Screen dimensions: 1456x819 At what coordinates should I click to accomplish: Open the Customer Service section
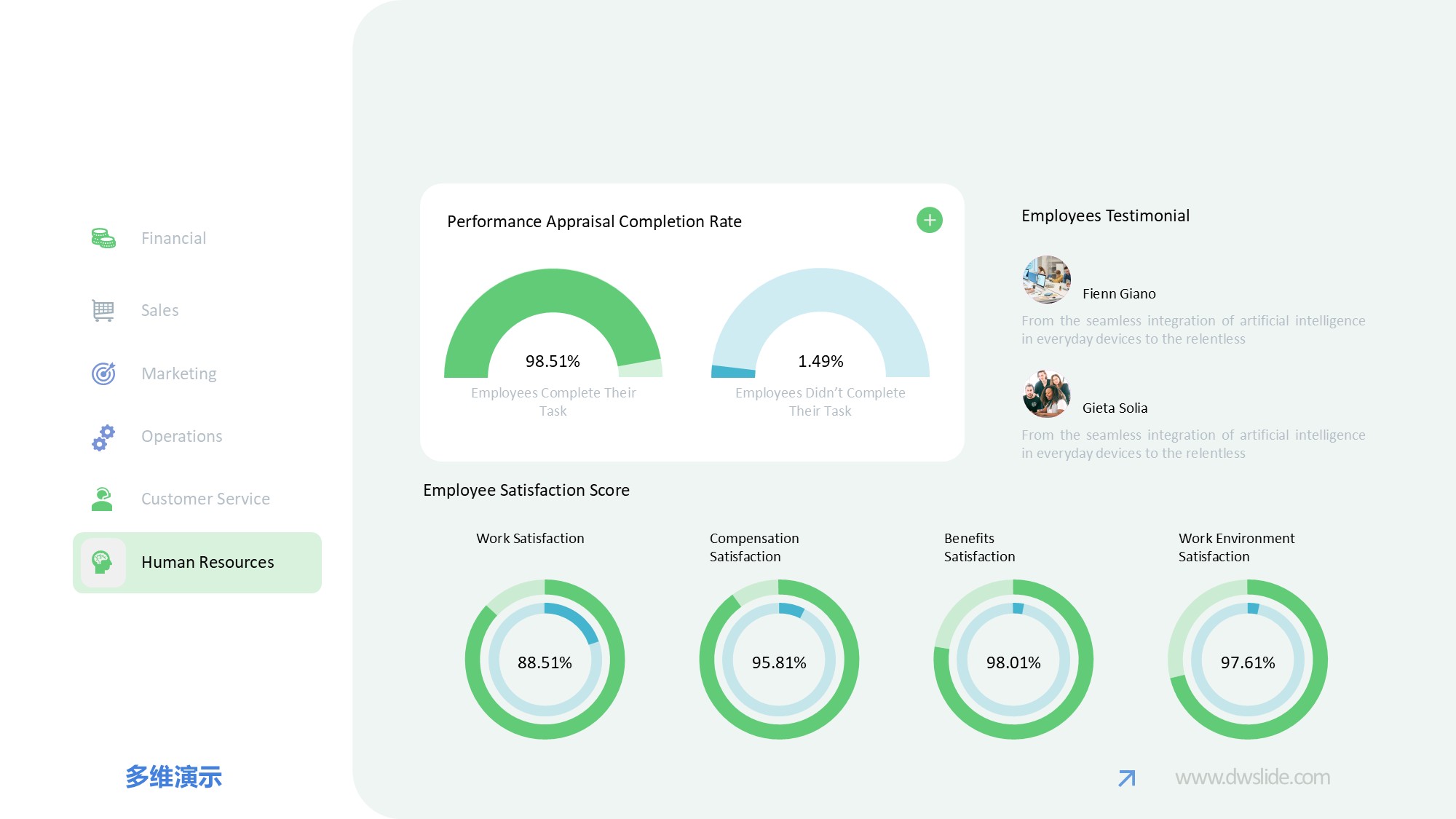click(205, 499)
